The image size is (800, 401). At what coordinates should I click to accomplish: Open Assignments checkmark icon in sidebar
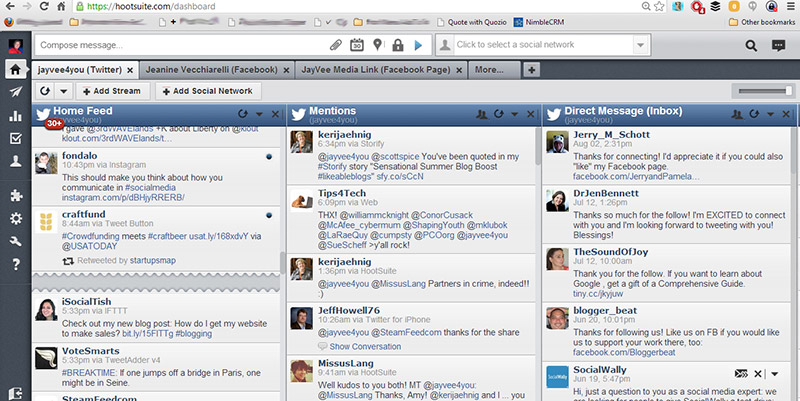tap(16, 138)
